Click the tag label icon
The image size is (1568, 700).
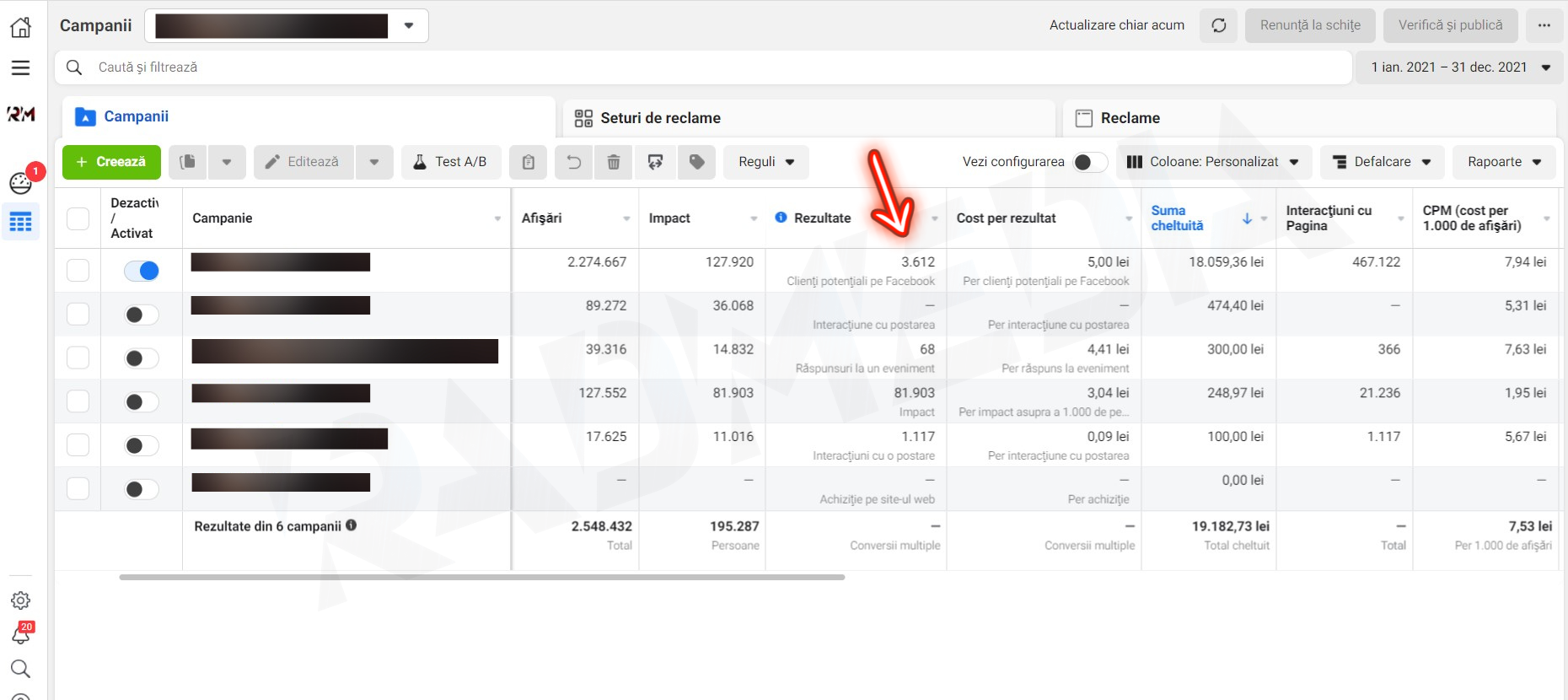coord(697,162)
